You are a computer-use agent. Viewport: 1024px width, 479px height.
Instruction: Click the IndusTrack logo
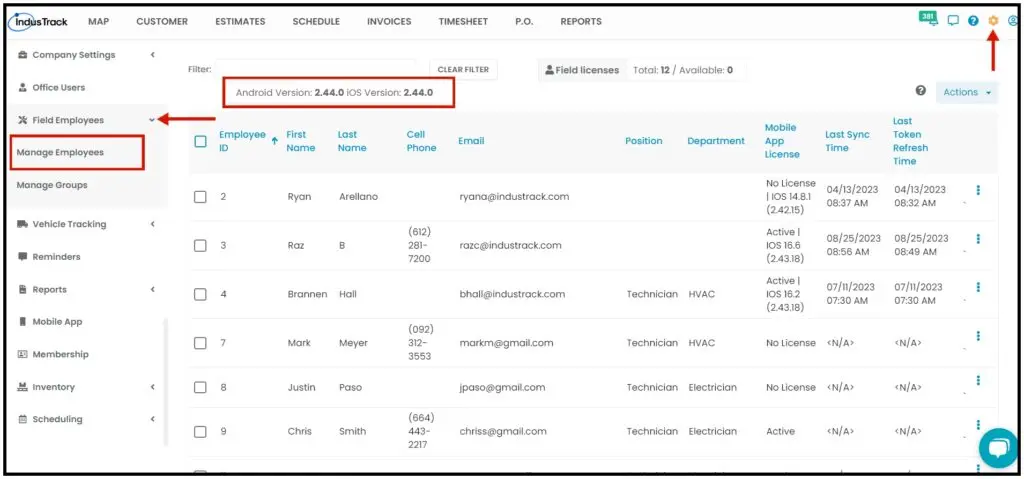(x=38, y=22)
